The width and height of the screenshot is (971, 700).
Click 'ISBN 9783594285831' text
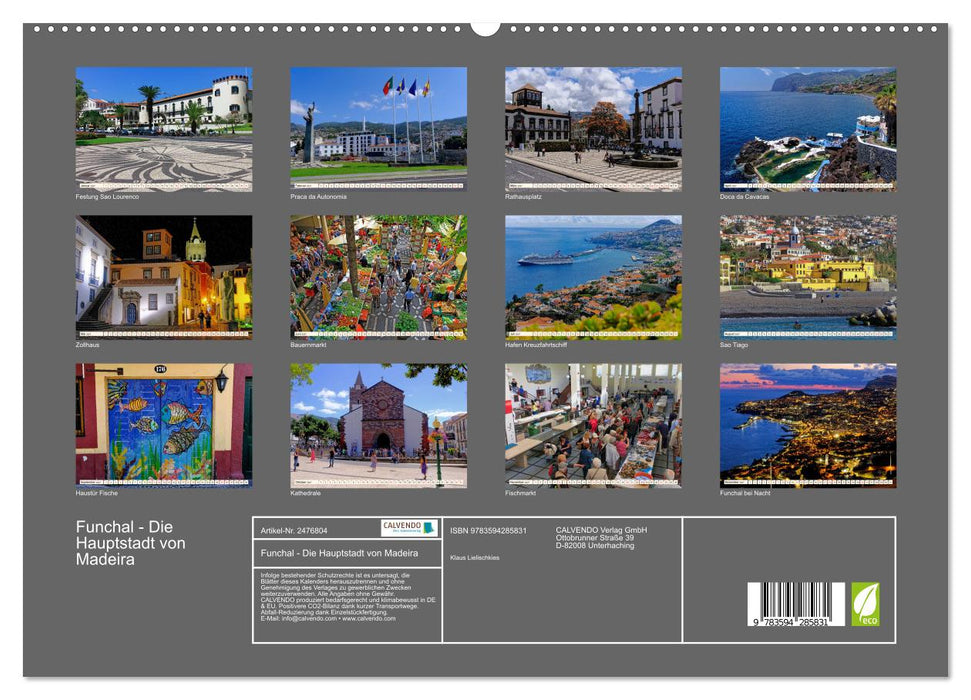coord(488,531)
